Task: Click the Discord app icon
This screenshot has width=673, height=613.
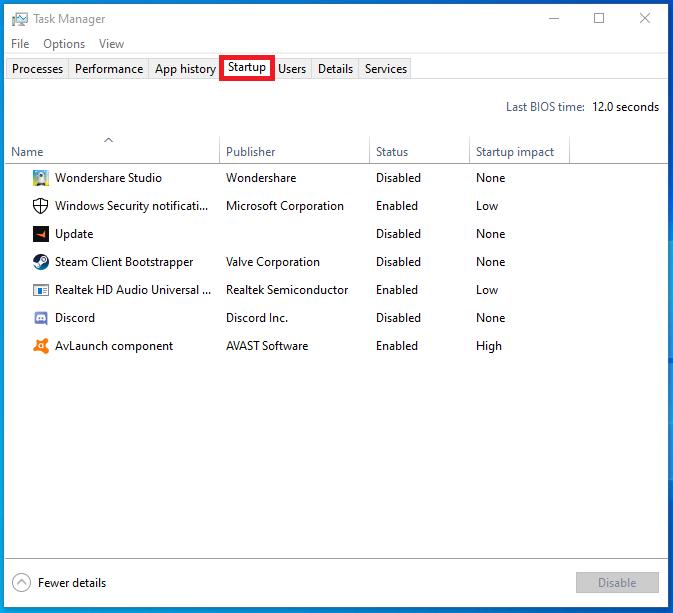Action: pos(41,318)
